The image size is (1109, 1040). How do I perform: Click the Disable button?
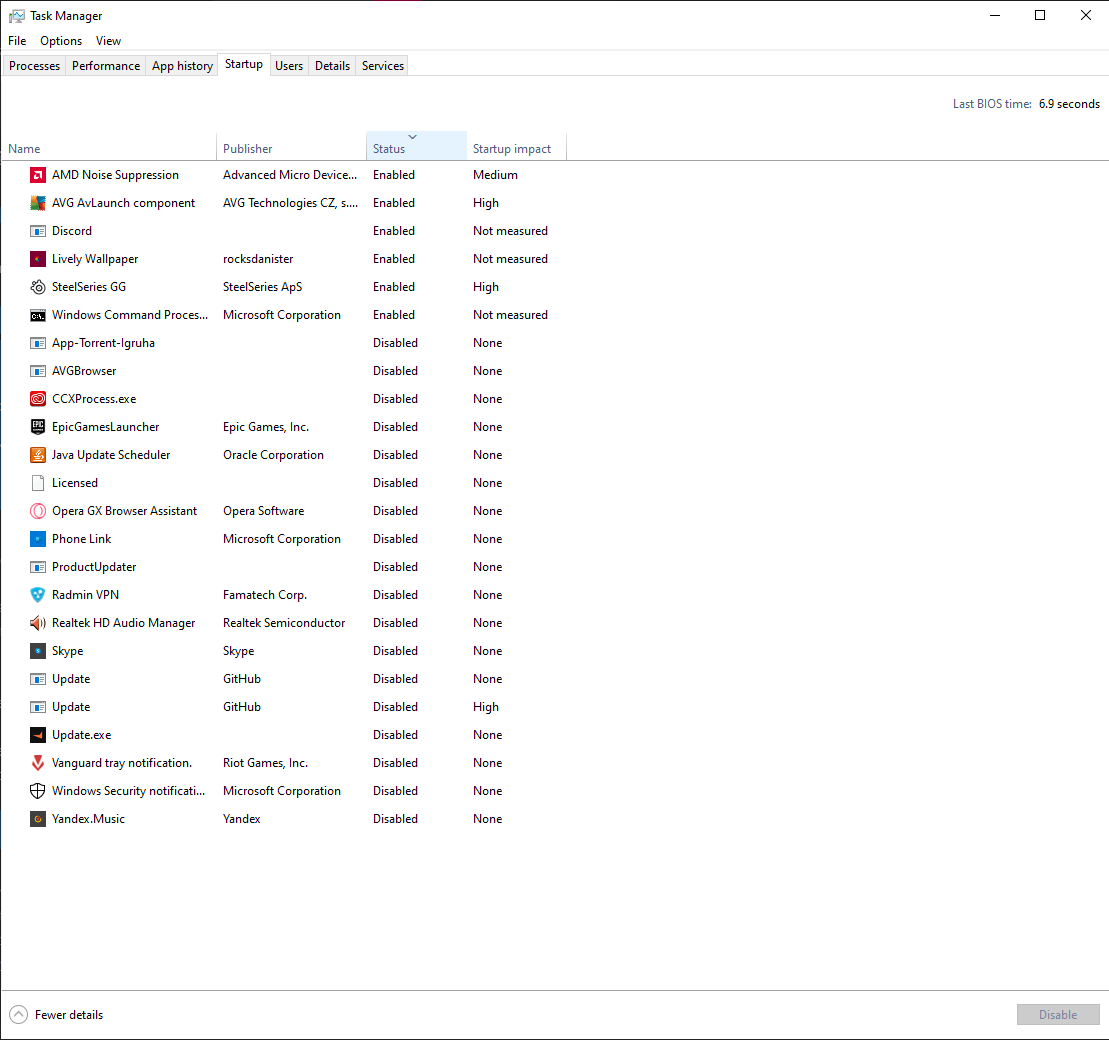click(x=1058, y=1015)
